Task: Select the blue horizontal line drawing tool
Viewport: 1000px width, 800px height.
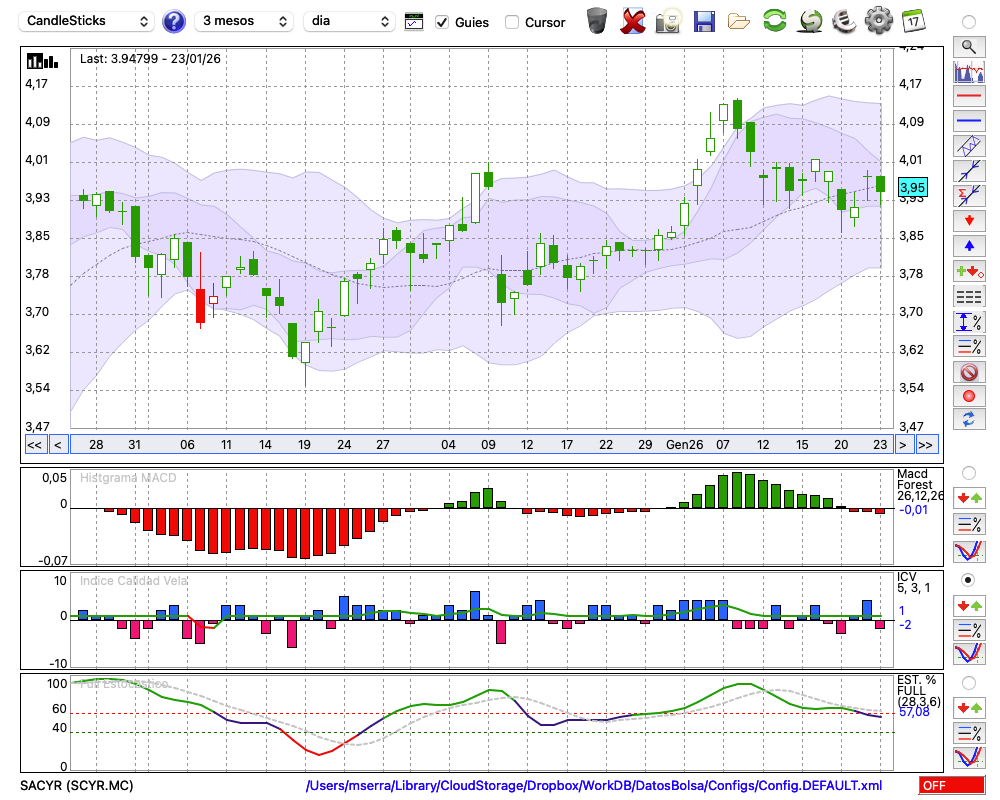Action: coord(968,121)
